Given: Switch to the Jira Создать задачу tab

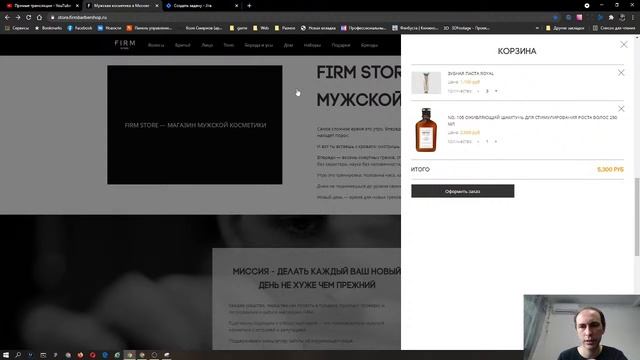Looking at the screenshot, I should (x=202, y=6).
